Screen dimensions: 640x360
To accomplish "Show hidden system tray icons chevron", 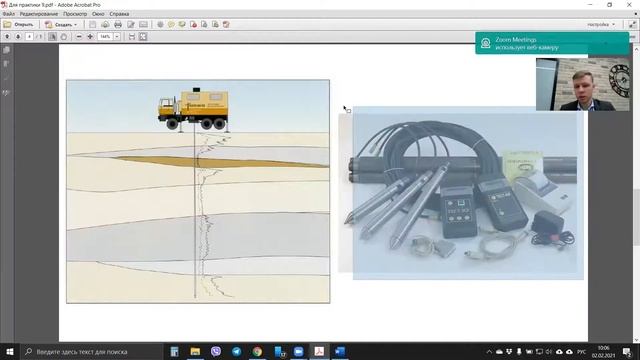I will pyautogui.click(x=489, y=351).
